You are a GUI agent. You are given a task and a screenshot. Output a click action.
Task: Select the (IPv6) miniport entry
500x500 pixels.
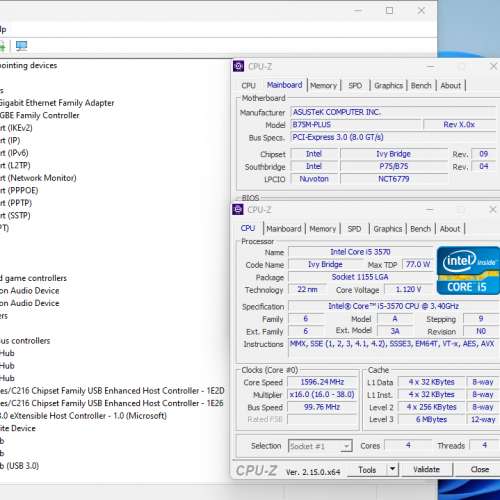tap(14, 153)
